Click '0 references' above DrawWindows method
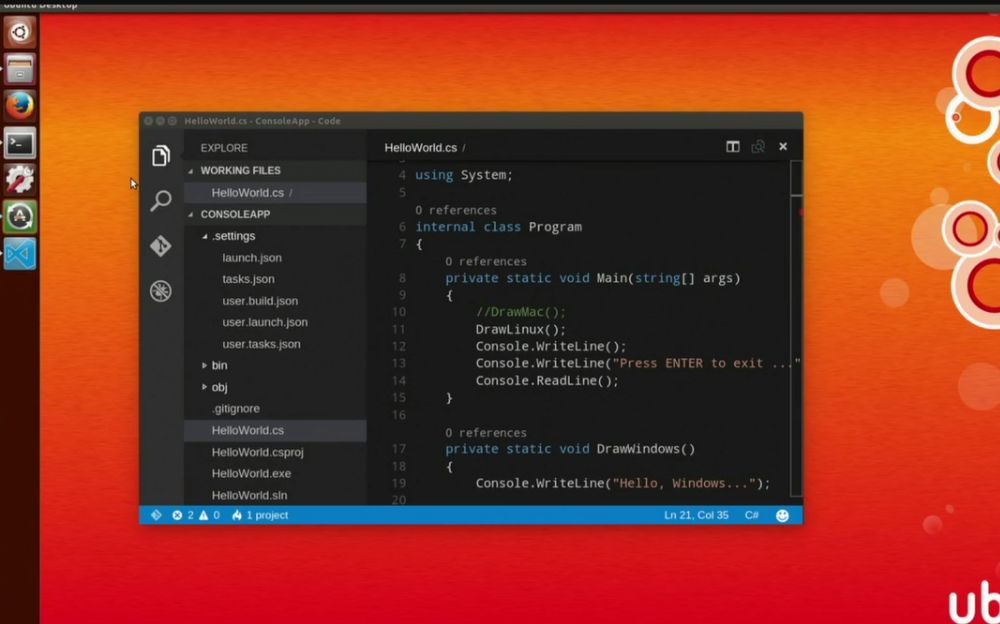This screenshot has width=1000, height=624. [486, 433]
